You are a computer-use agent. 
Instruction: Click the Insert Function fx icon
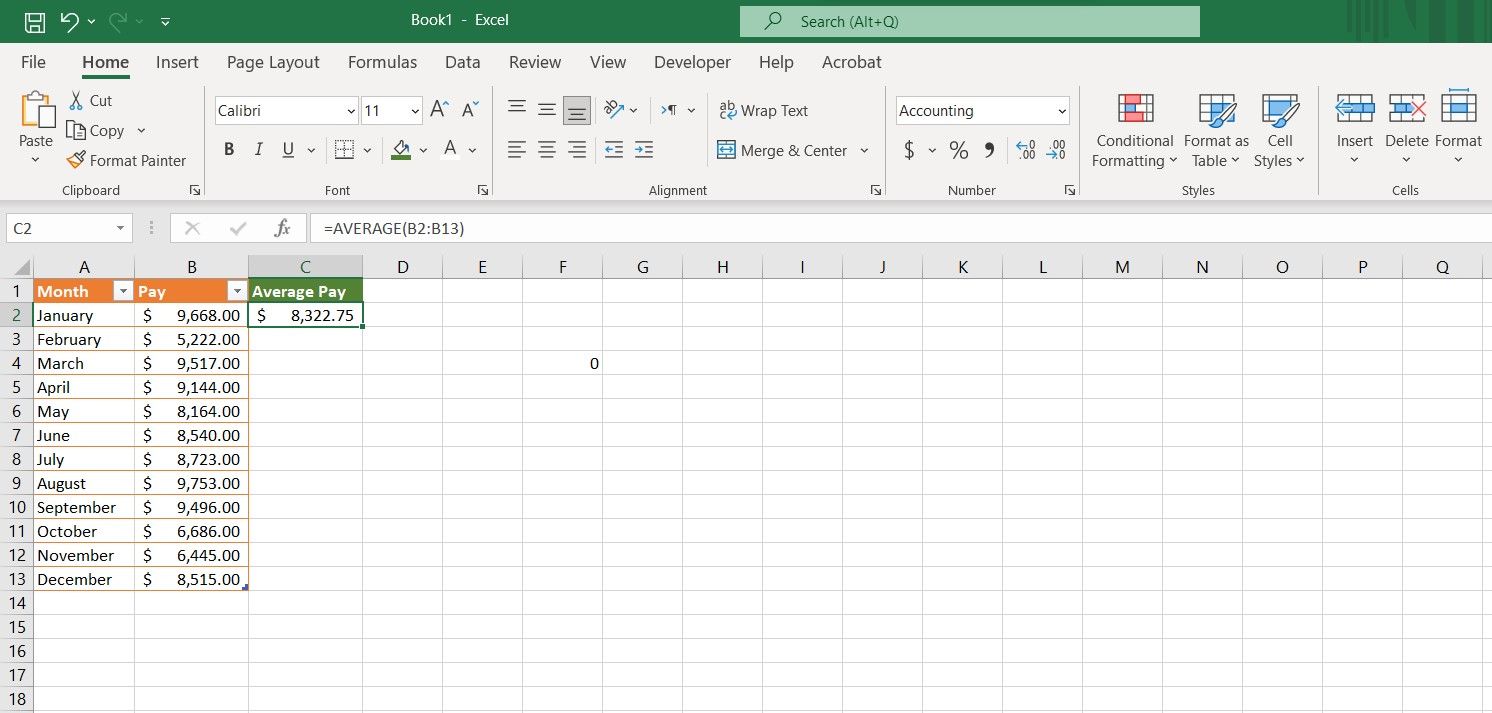(283, 228)
